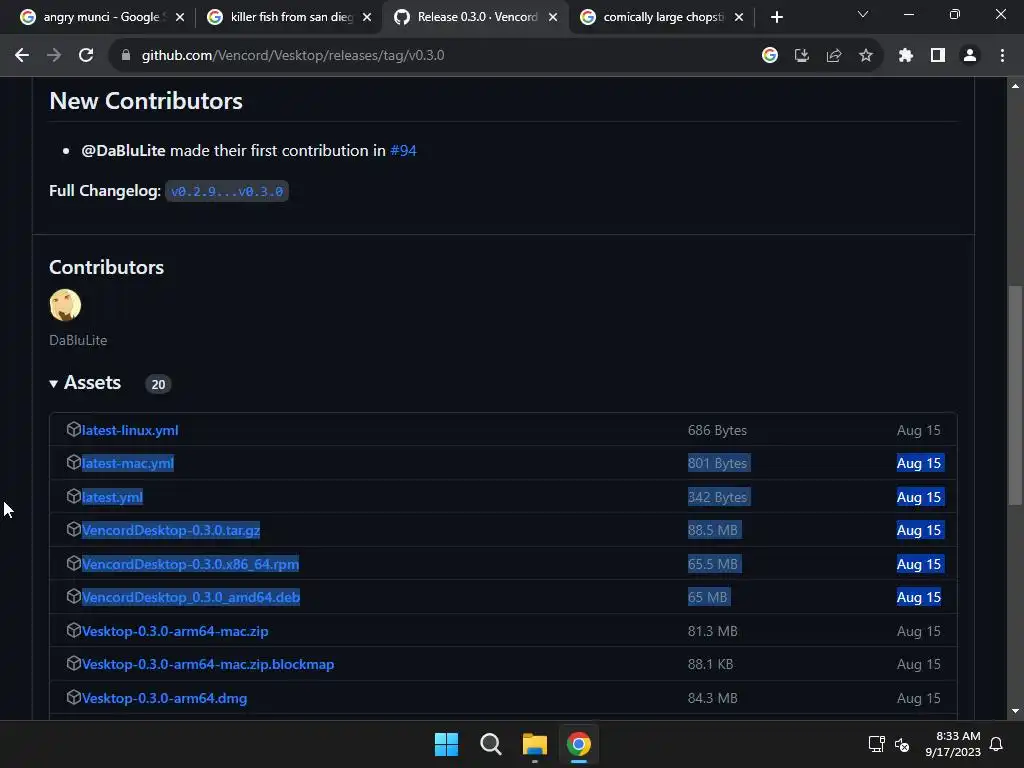Image resolution: width=1024 pixels, height=768 pixels.
Task: Click the assets count badge 20
Action: click(158, 385)
